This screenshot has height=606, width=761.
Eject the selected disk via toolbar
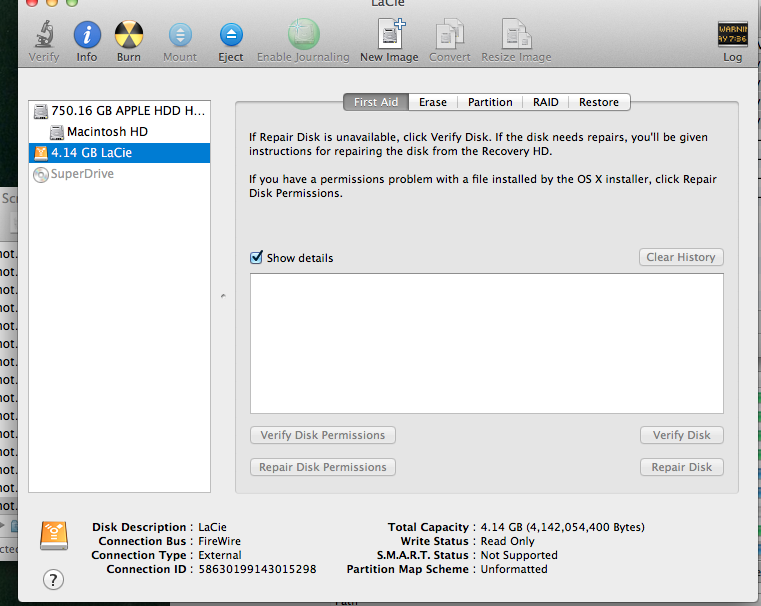pyautogui.click(x=231, y=35)
